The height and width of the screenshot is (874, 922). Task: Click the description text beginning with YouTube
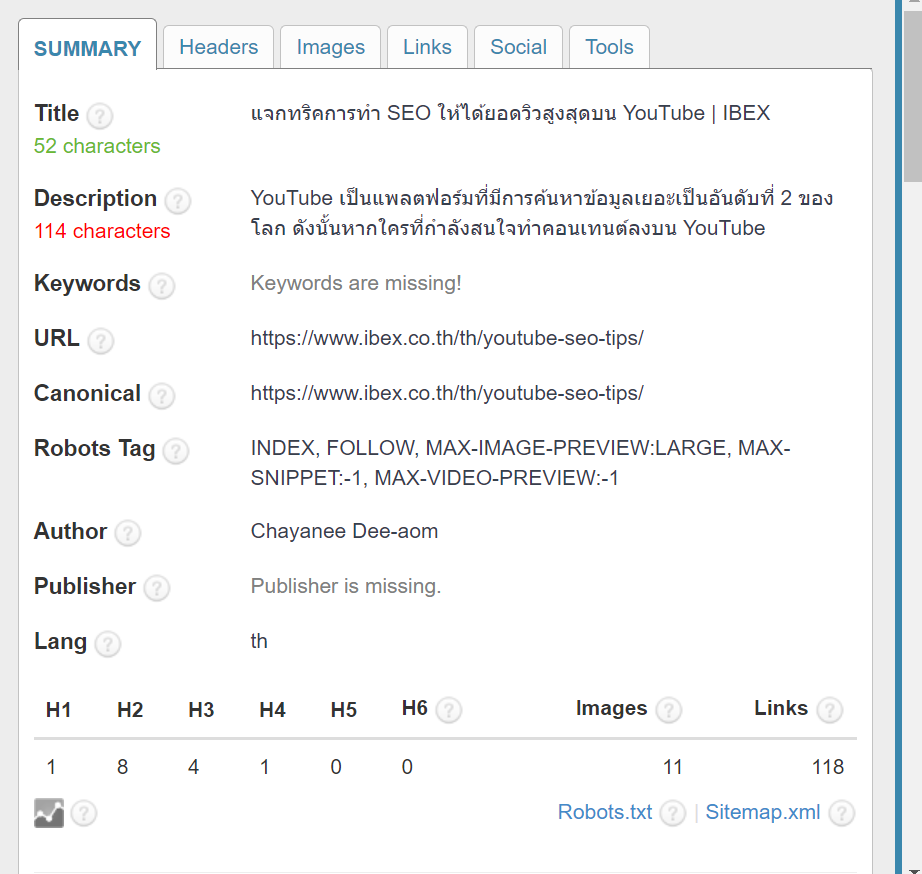coord(542,213)
